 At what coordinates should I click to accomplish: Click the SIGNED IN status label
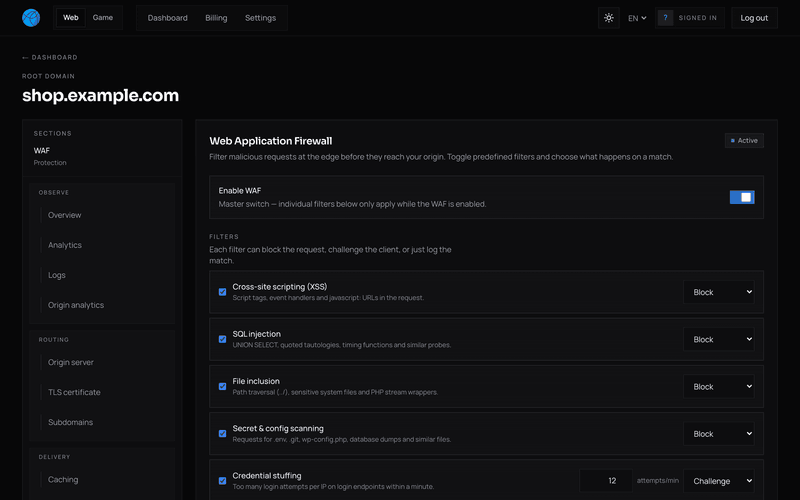pos(697,18)
